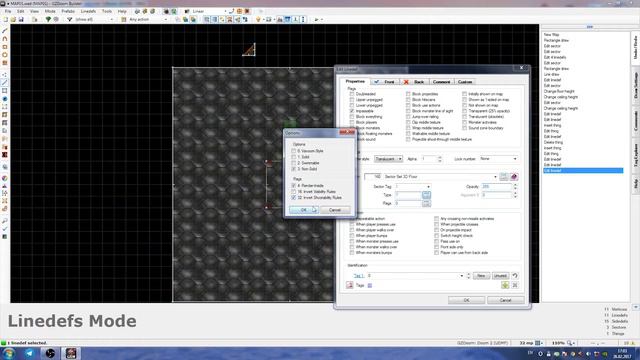Image resolution: width=640 pixels, height=360 pixels.
Task: Click the reset tag arrow icon
Action: pos(515,276)
